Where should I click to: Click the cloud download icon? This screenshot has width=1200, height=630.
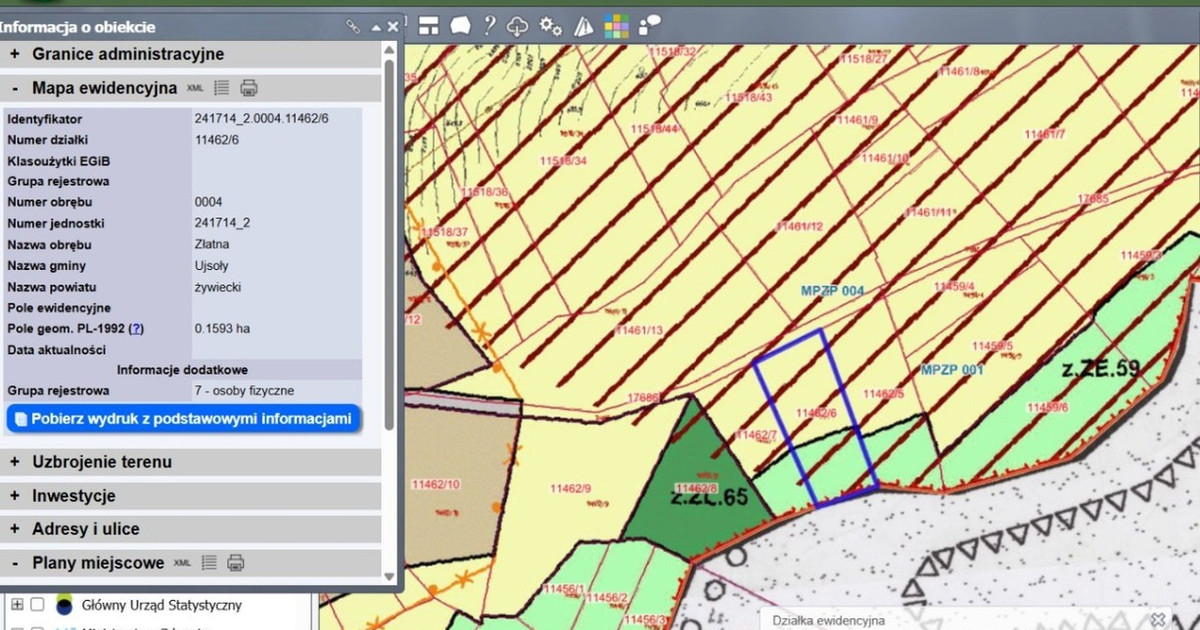[x=518, y=26]
